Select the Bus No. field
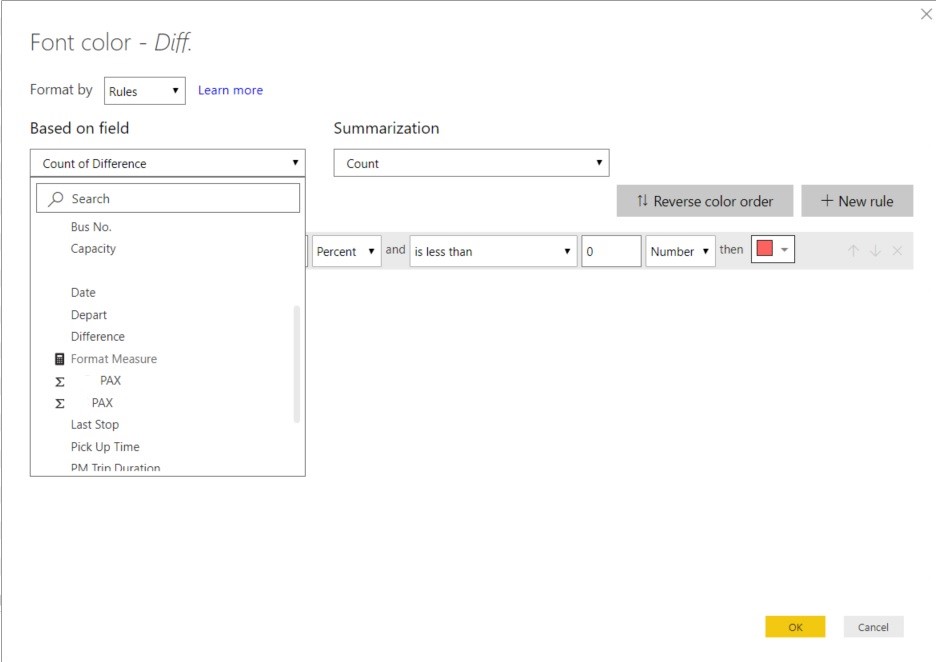The width and height of the screenshot is (936, 662). tap(91, 227)
